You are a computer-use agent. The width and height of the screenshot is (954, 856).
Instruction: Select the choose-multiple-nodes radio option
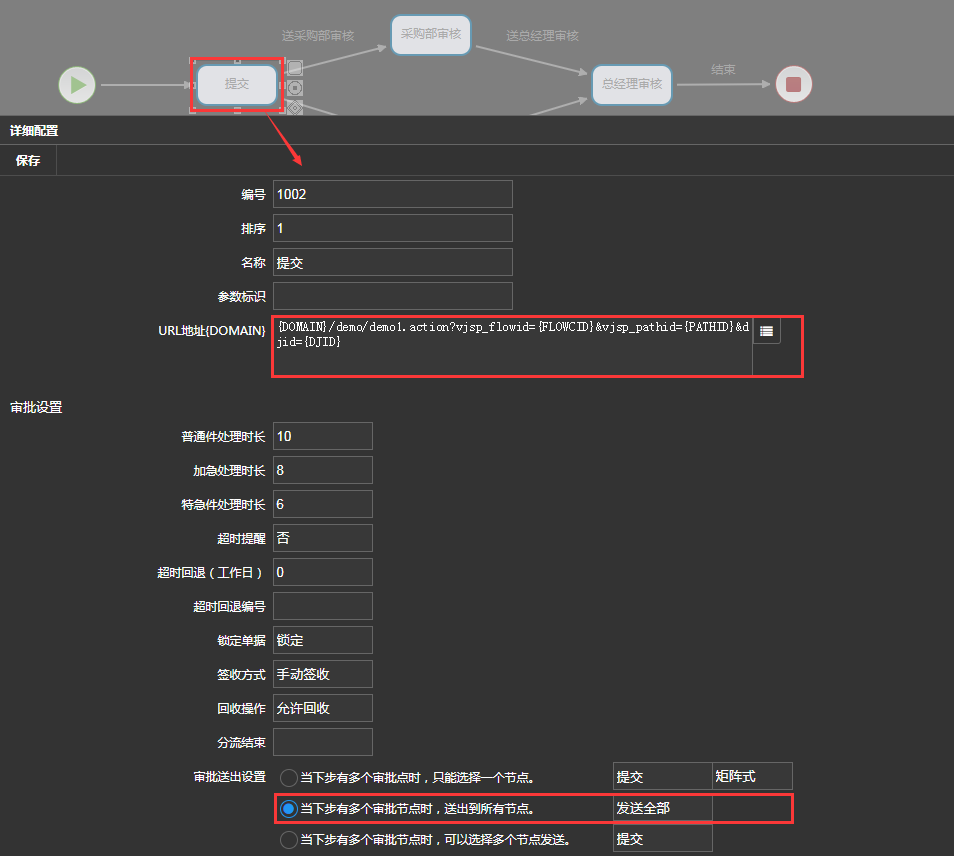pyautogui.click(x=289, y=840)
